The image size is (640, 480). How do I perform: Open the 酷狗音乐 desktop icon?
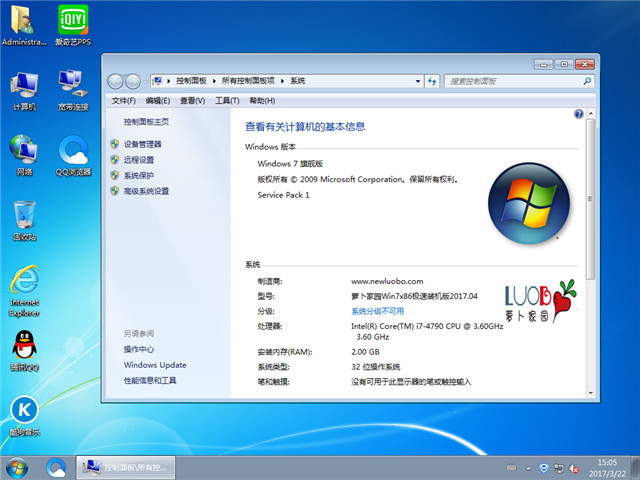25,411
